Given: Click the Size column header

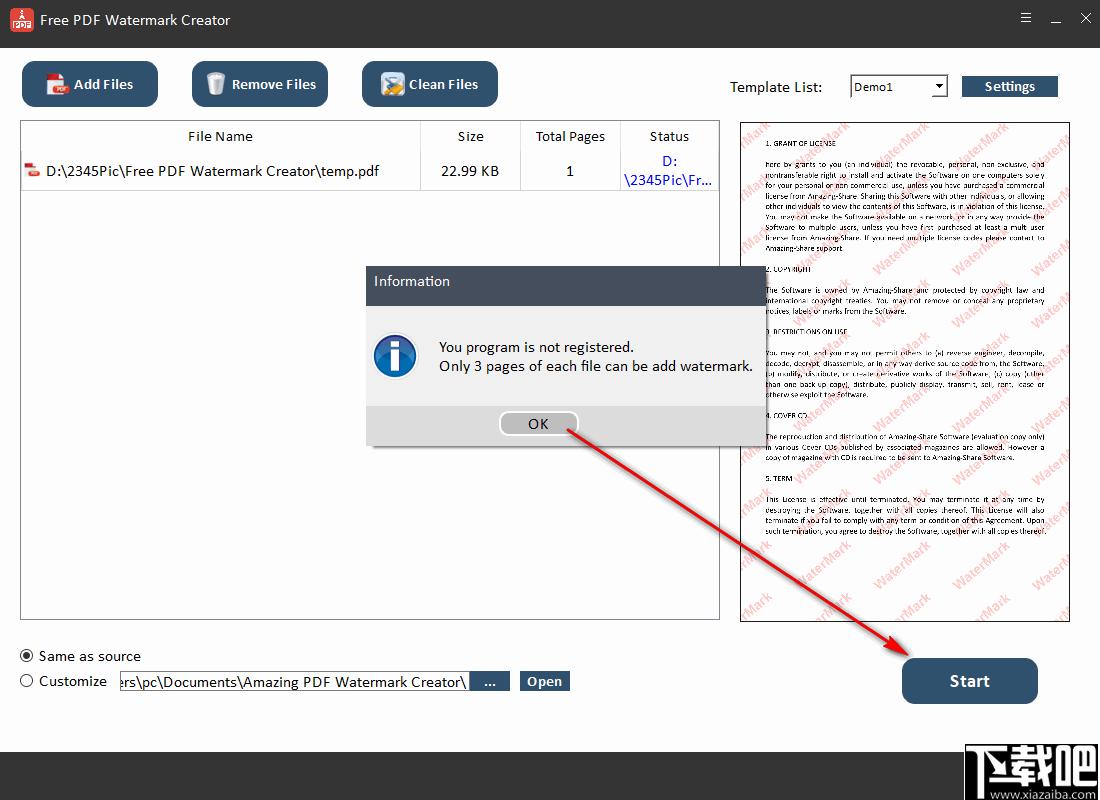Looking at the screenshot, I should [470, 136].
